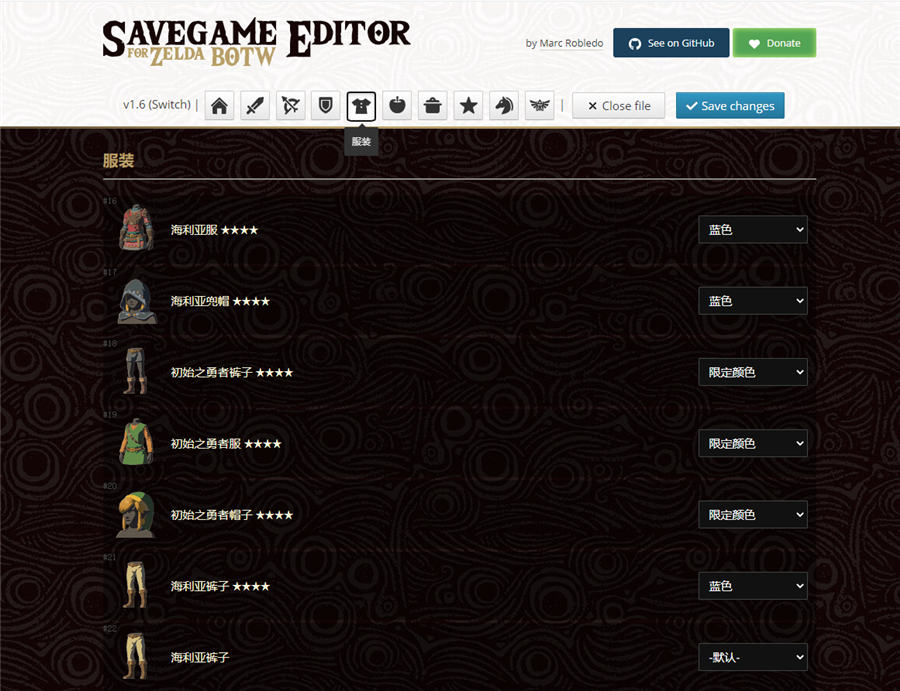Click the Donate button

774,43
